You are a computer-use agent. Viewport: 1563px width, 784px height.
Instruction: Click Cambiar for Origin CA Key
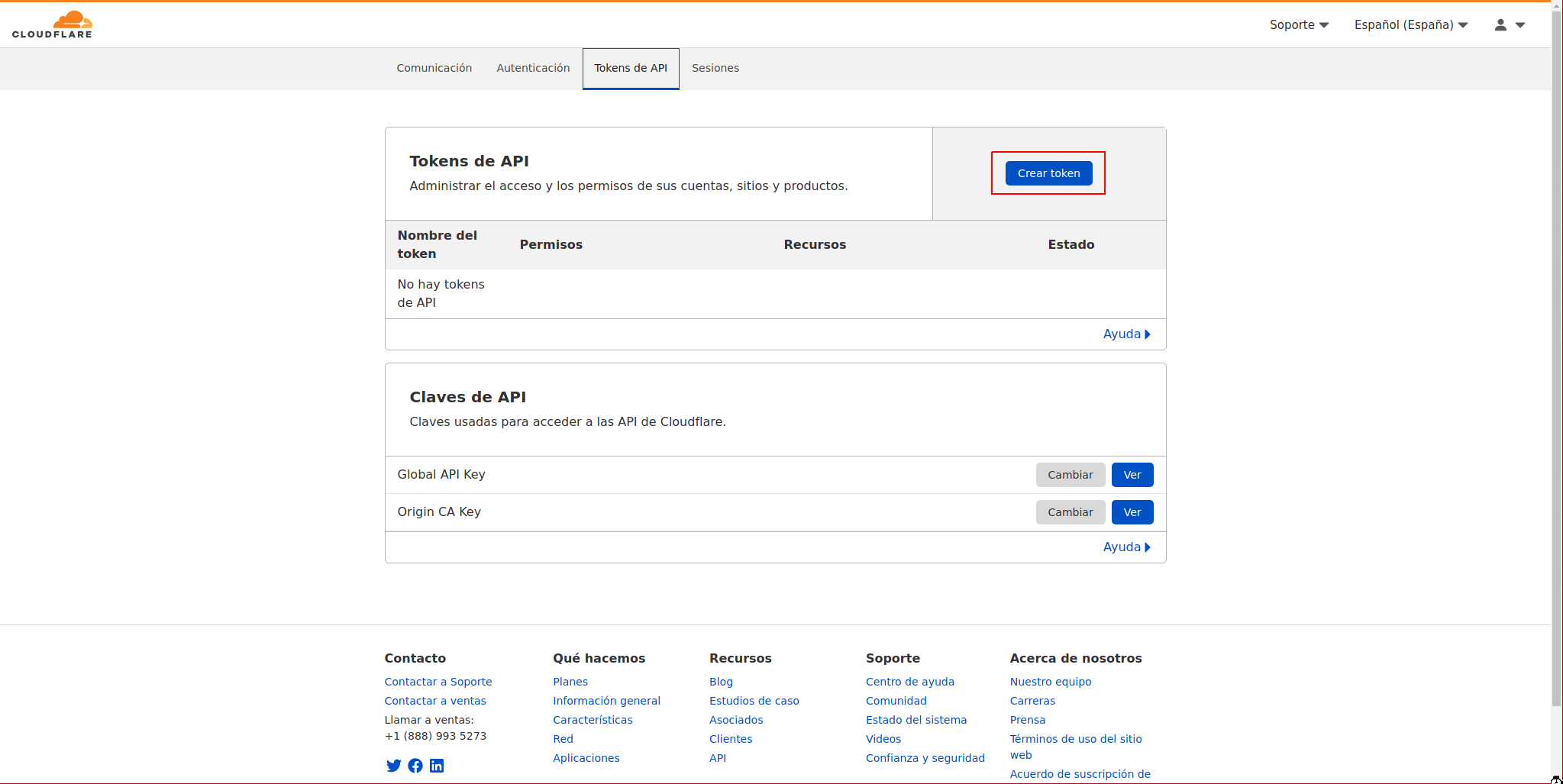click(1070, 512)
